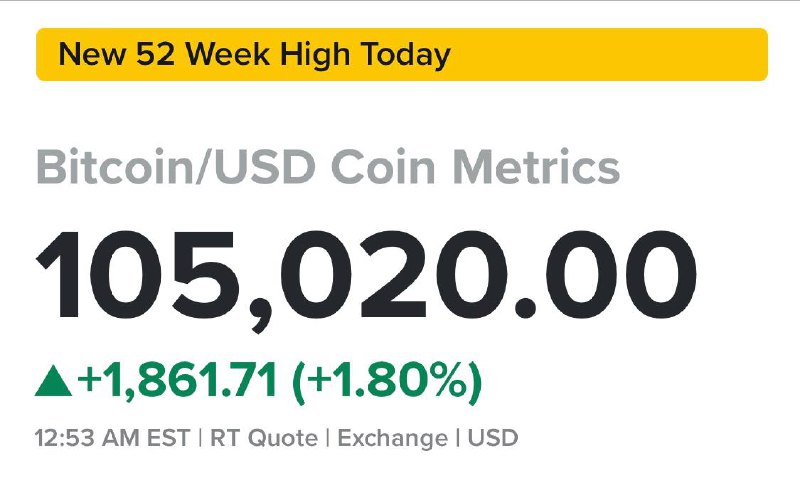Click the word New in yellow banner
Image resolution: width=800 pixels, height=500 pixels.
pyautogui.click(x=92, y=54)
